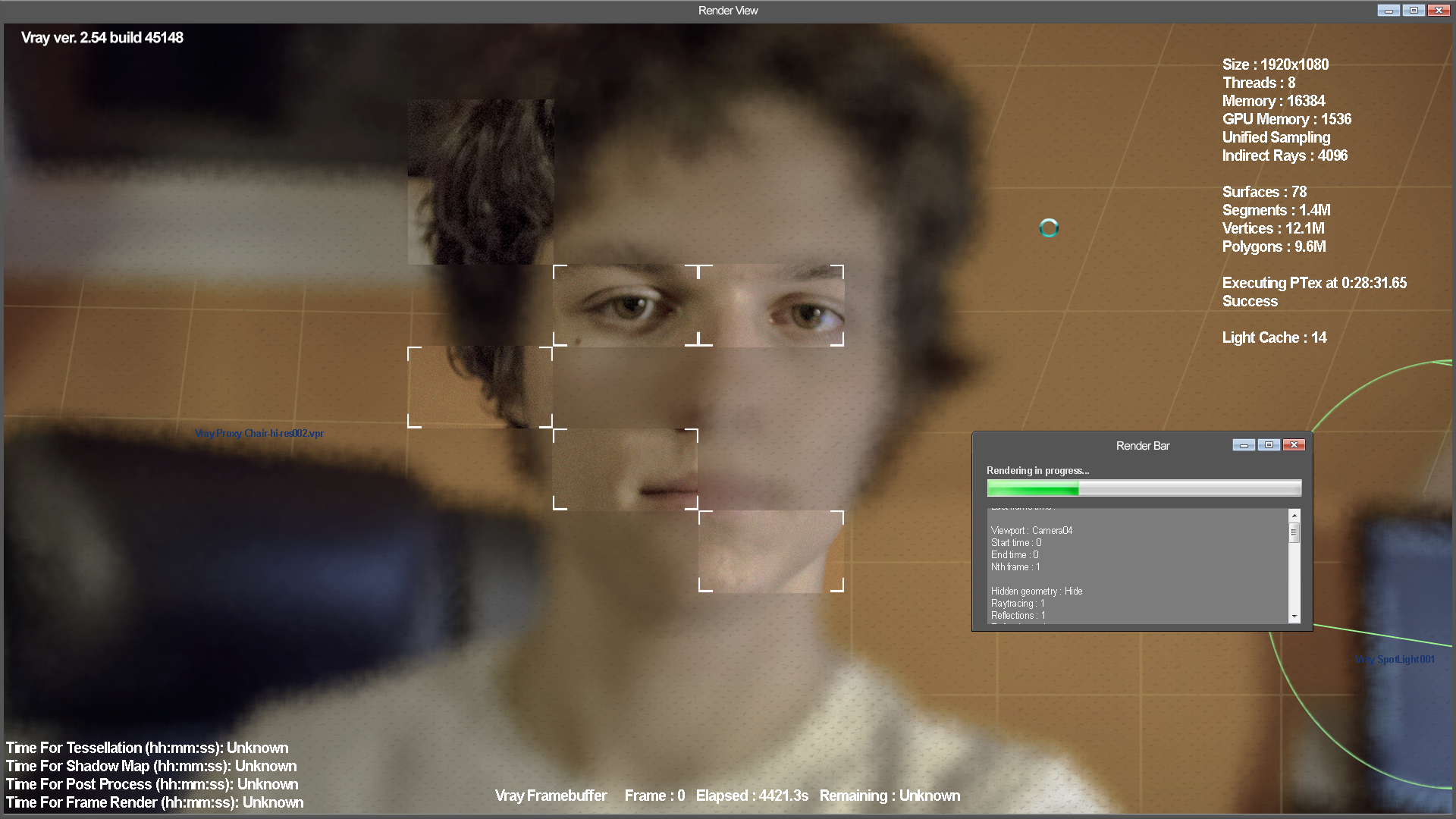Viewport: 1456px width, 819px height.
Task: Click the 'Time For Shadow Map' line
Action: click(x=152, y=766)
